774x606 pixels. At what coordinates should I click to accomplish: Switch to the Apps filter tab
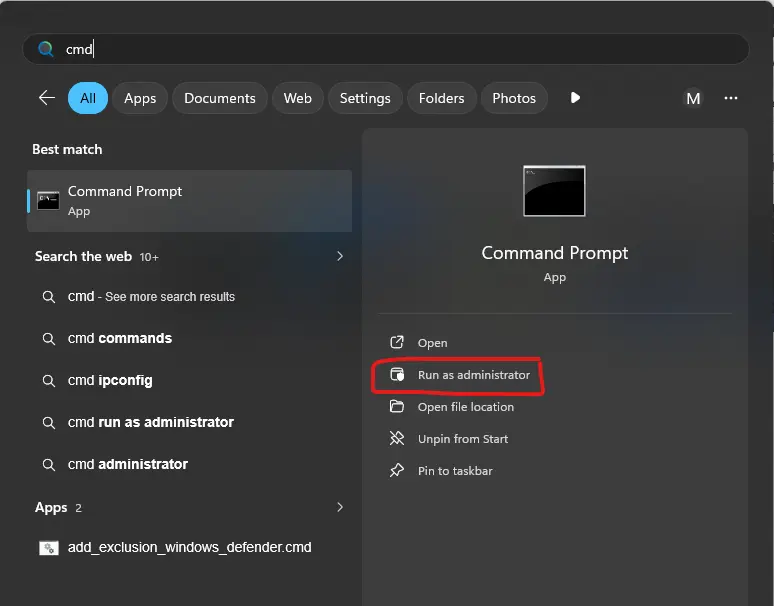click(x=140, y=98)
